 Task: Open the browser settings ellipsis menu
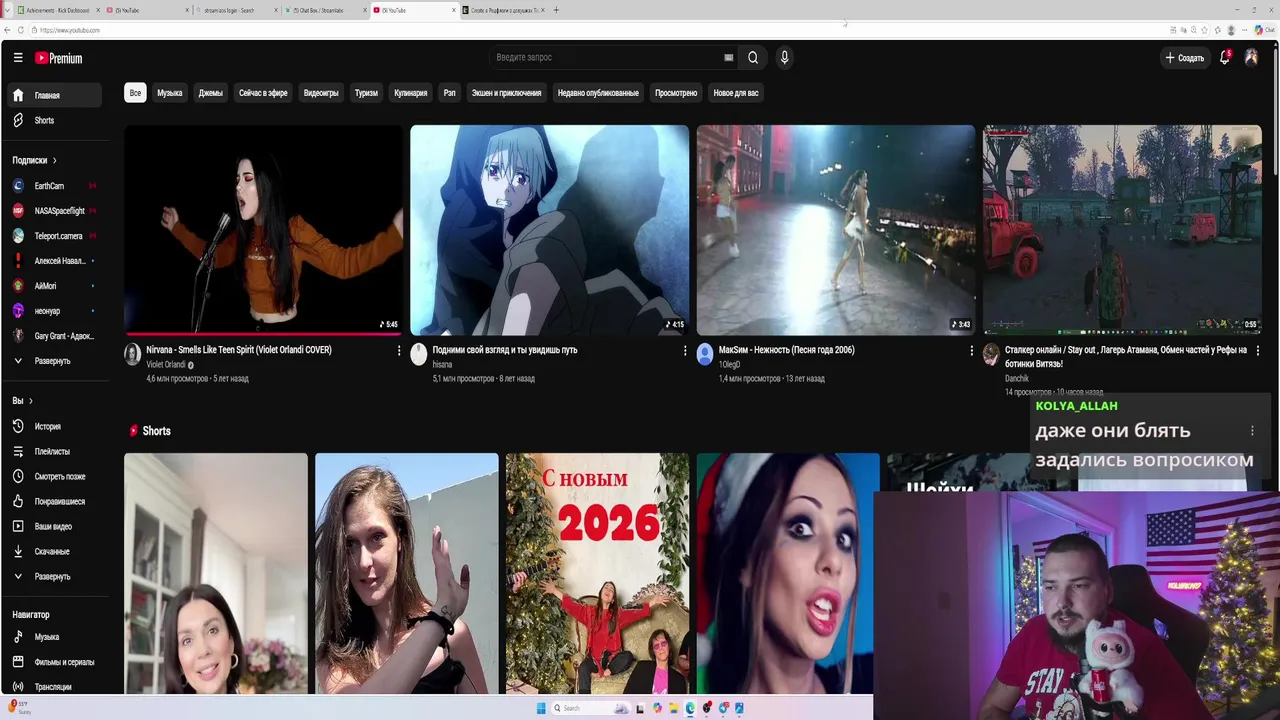click(x=1247, y=30)
